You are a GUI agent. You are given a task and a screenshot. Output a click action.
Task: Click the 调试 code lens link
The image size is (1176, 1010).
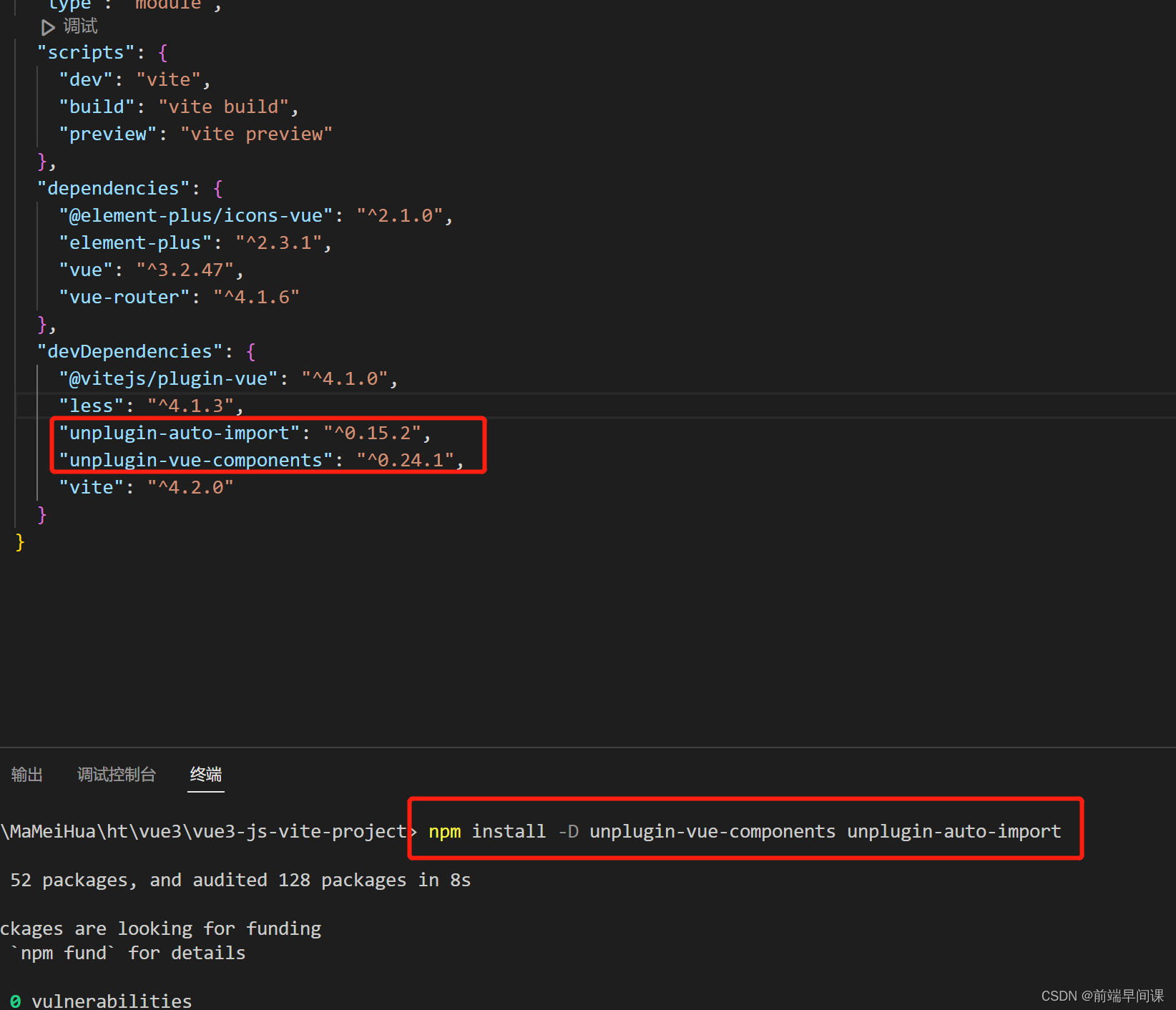(x=80, y=26)
